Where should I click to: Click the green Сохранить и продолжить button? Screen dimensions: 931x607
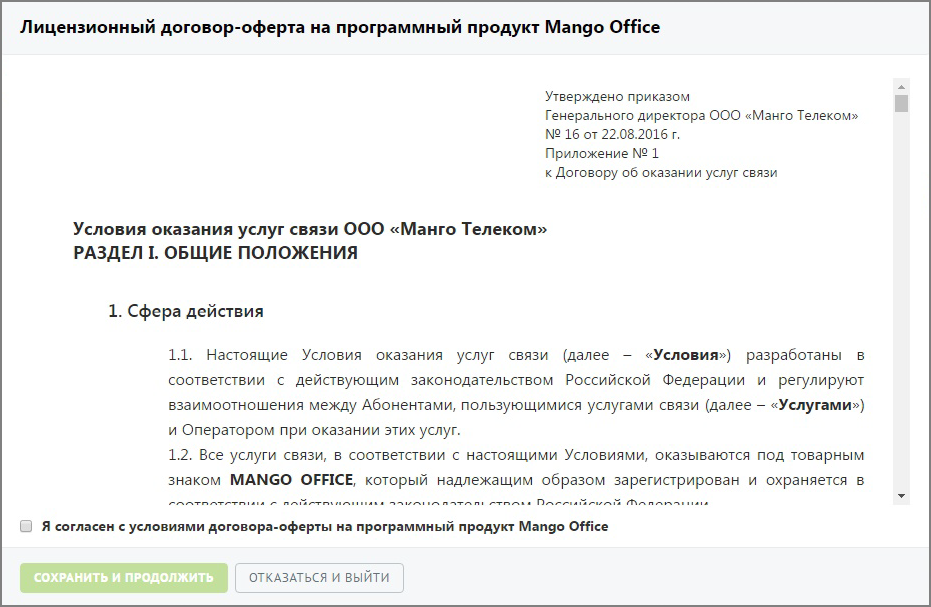point(124,577)
